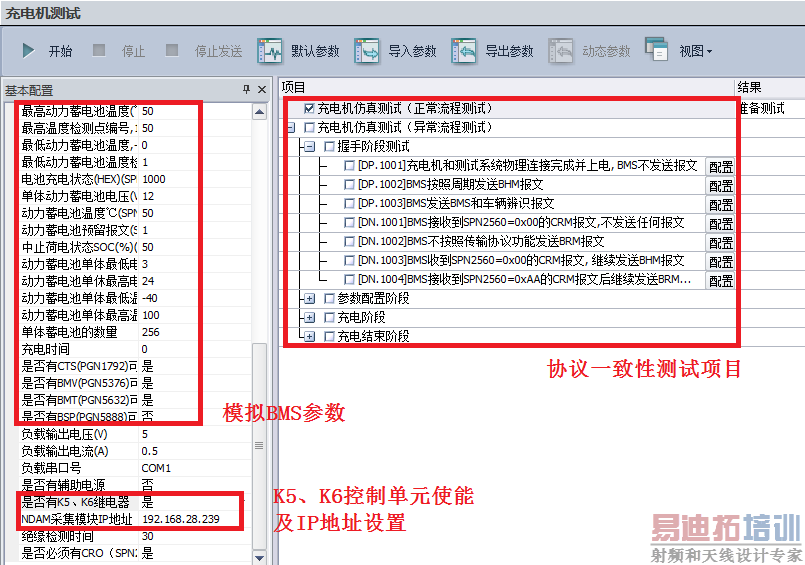
Task: Enable test item DN.1004
Action: coord(349,279)
